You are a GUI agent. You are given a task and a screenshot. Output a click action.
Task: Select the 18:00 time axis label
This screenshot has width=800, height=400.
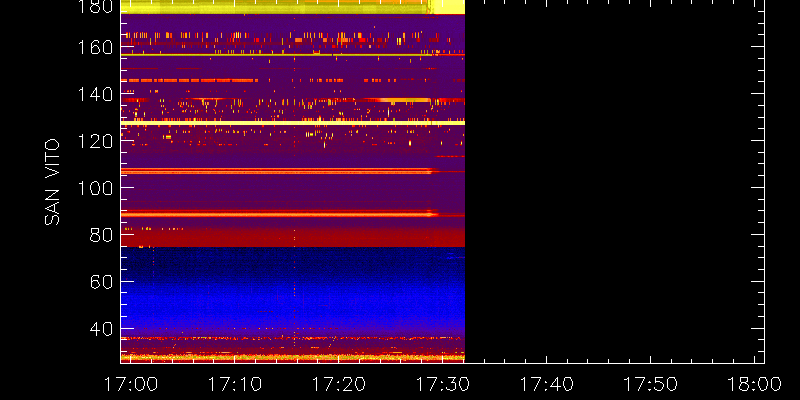click(x=754, y=384)
